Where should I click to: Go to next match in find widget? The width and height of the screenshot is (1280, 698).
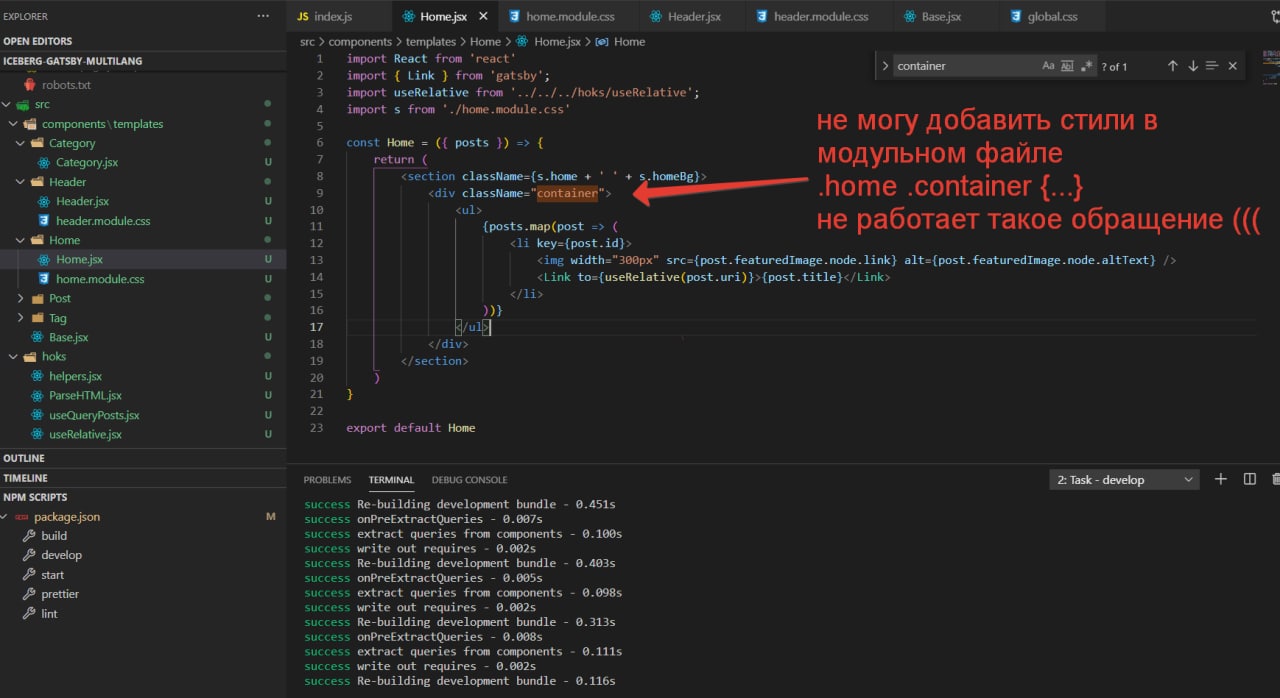click(x=1192, y=66)
